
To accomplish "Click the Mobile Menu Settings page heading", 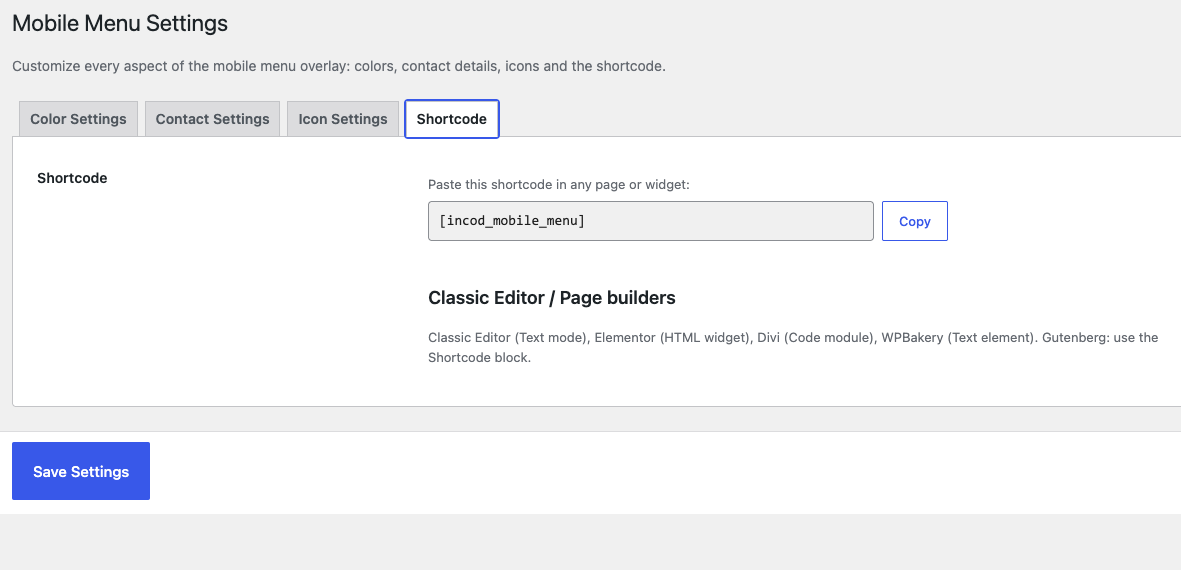I will click(120, 23).
